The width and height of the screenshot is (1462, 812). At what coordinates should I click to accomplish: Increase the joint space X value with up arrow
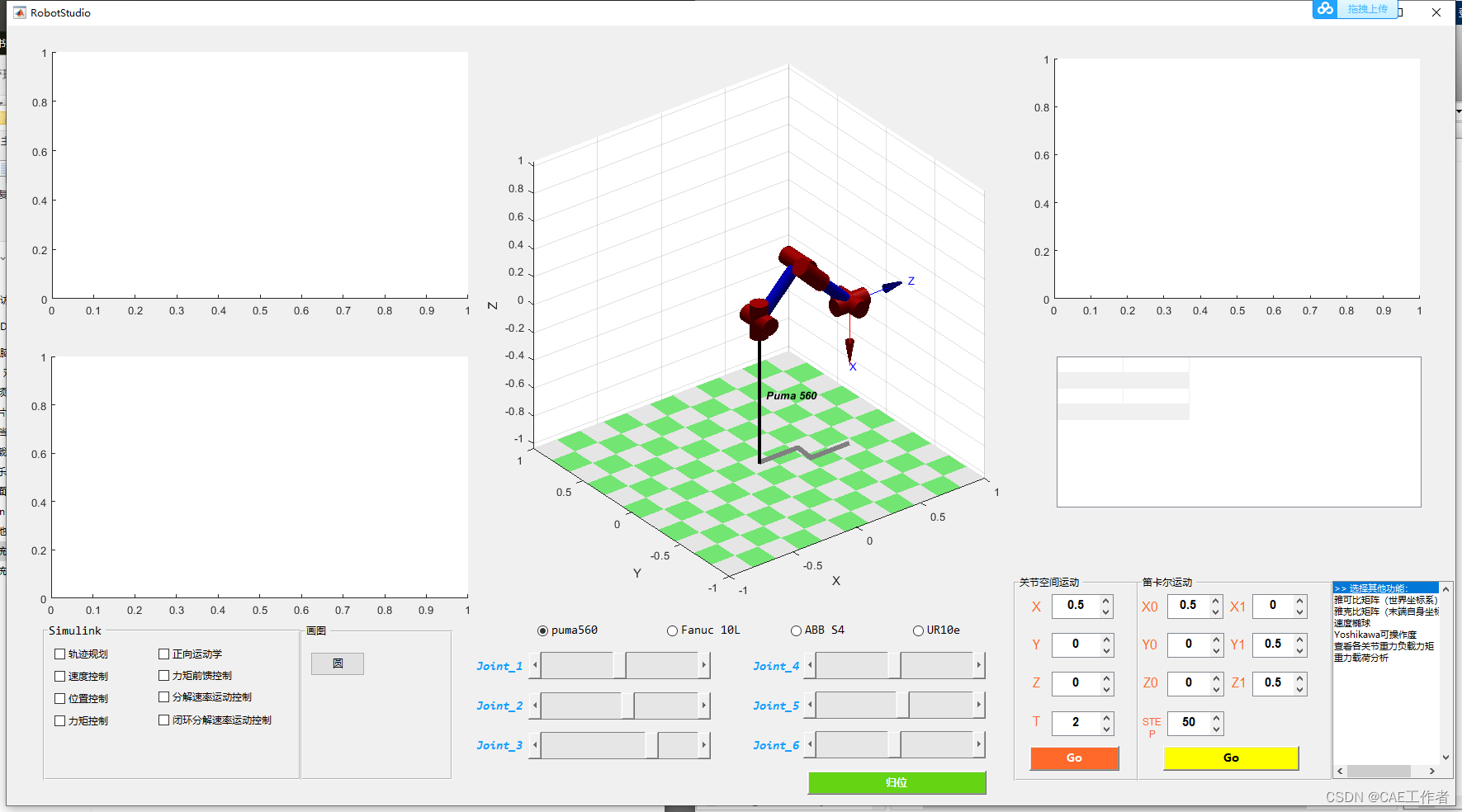click(x=1106, y=600)
